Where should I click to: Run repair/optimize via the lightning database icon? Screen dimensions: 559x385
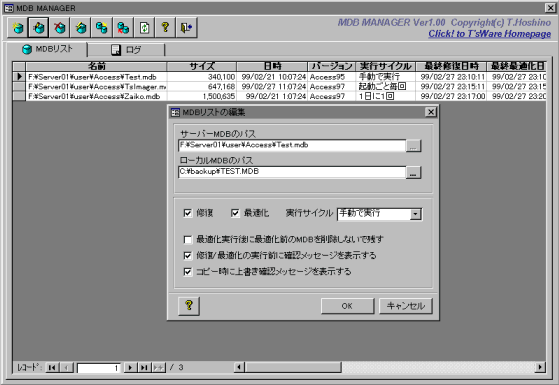tap(81, 27)
